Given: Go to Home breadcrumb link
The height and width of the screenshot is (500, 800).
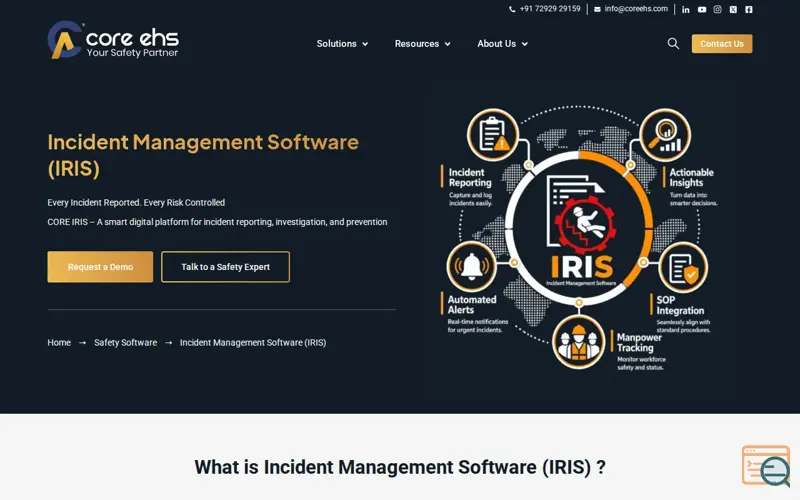Looking at the screenshot, I should (x=59, y=343).
